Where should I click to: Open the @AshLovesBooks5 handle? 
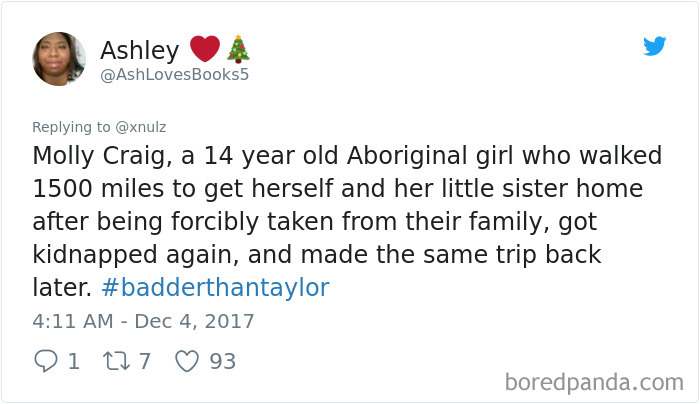[x=175, y=75]
